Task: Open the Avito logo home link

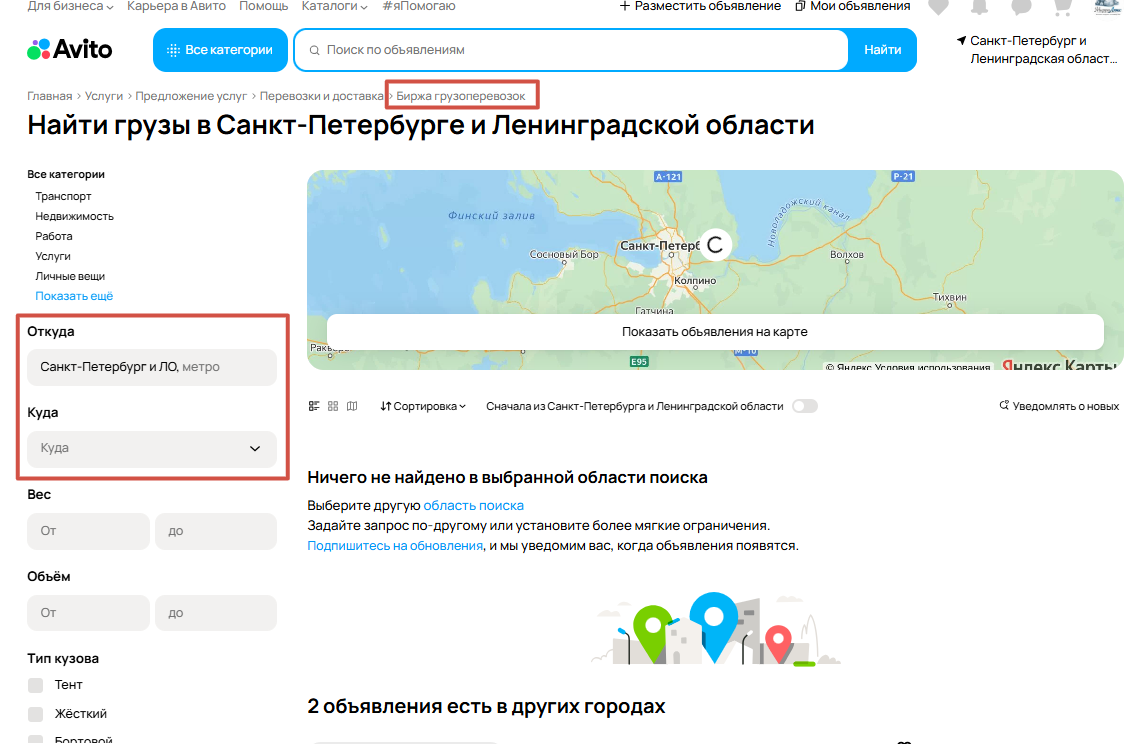Action: click(70, 49)
